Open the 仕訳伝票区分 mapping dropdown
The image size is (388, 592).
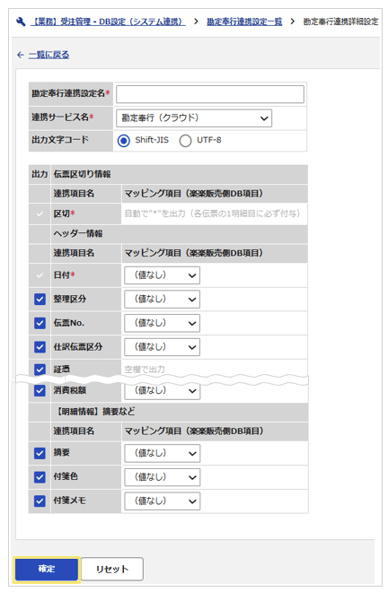(162, 347)
